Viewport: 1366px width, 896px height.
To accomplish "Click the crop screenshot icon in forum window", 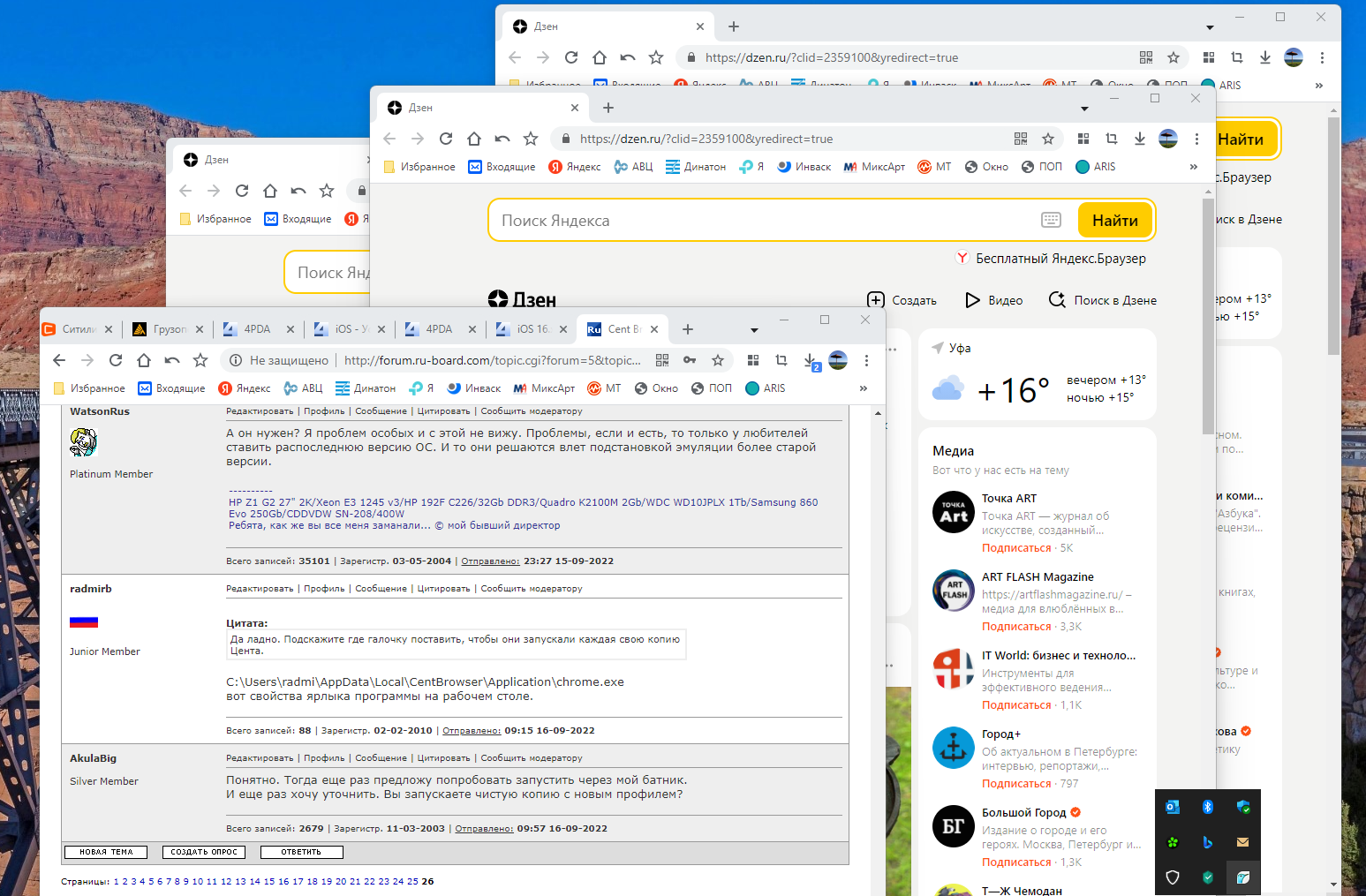I will tap(781, 360).
